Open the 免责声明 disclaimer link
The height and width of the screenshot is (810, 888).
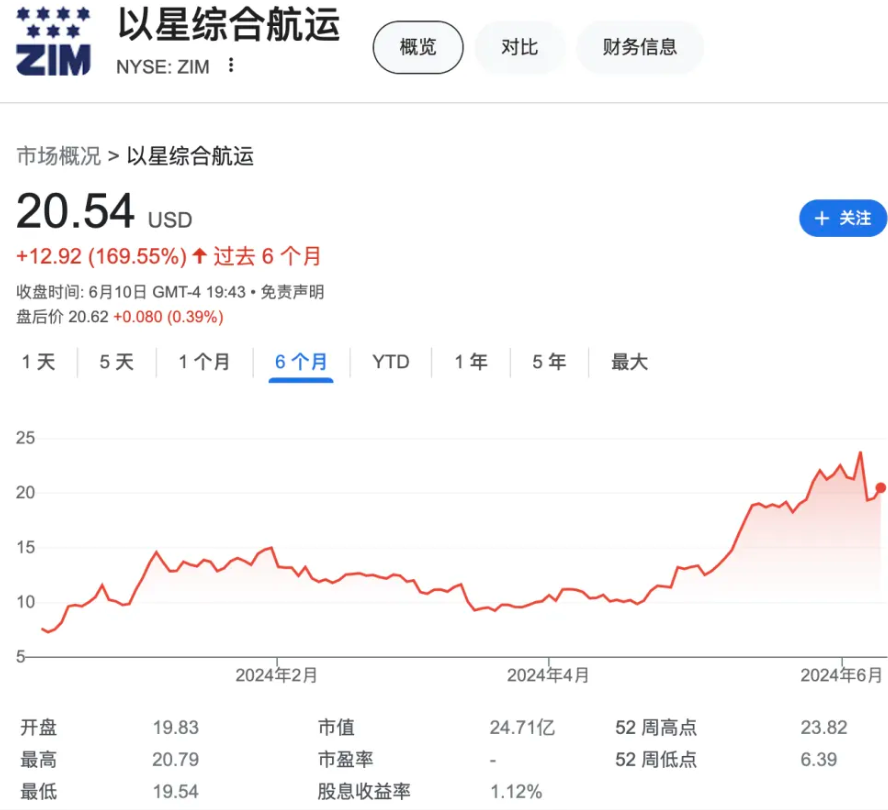[x=292, y=292]
